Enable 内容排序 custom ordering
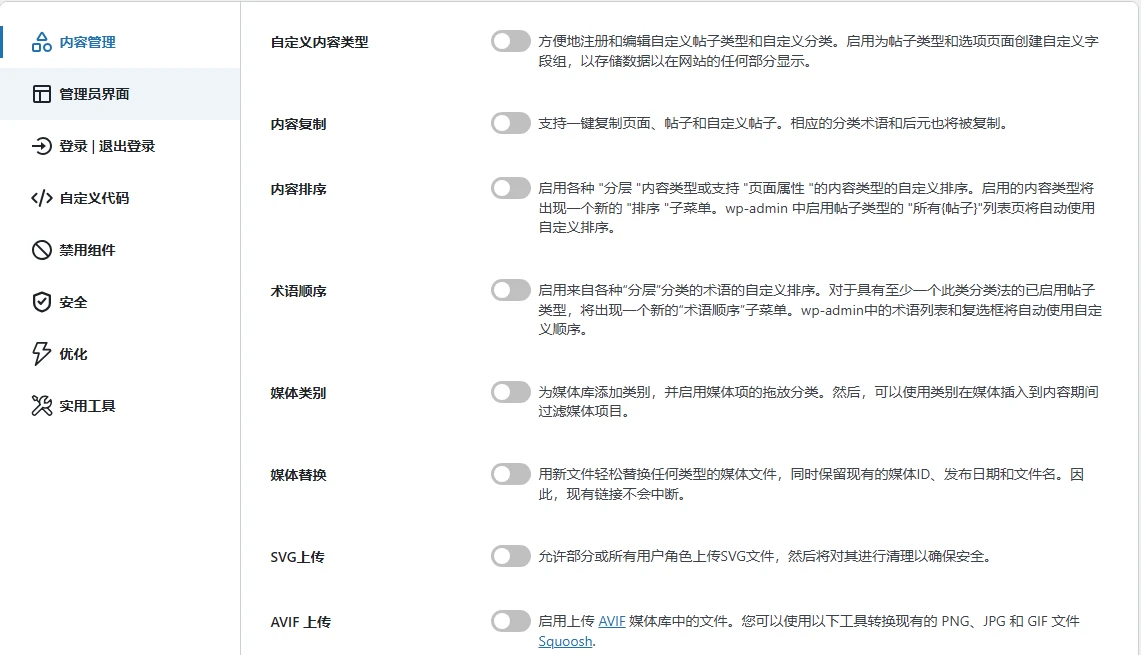The width and height of the screenshot is (1141, 655). 510,186
